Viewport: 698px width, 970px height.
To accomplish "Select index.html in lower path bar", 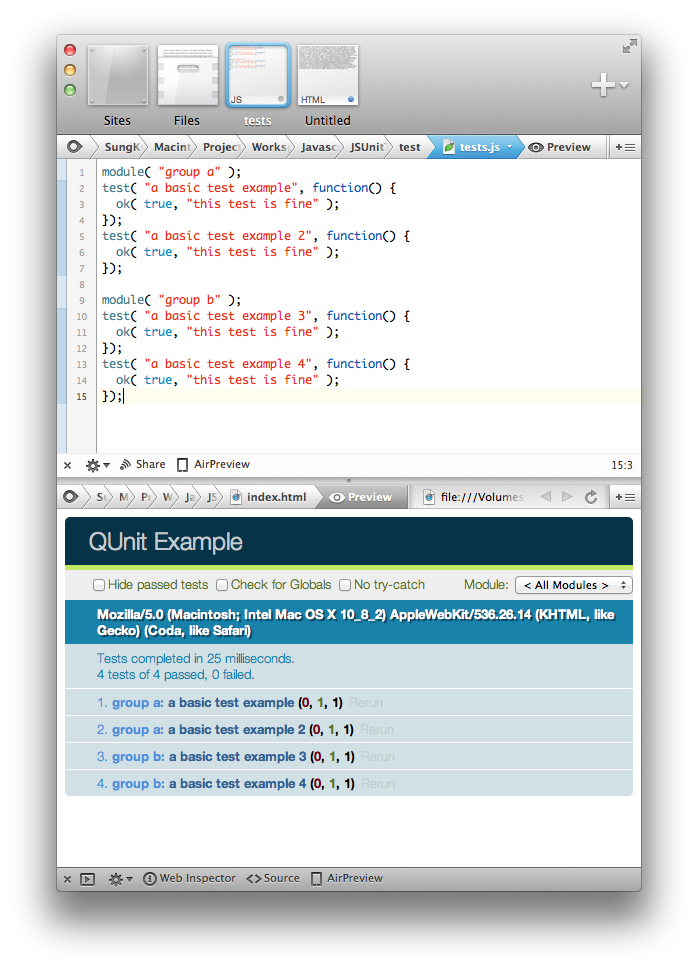I will click(269, 497).
